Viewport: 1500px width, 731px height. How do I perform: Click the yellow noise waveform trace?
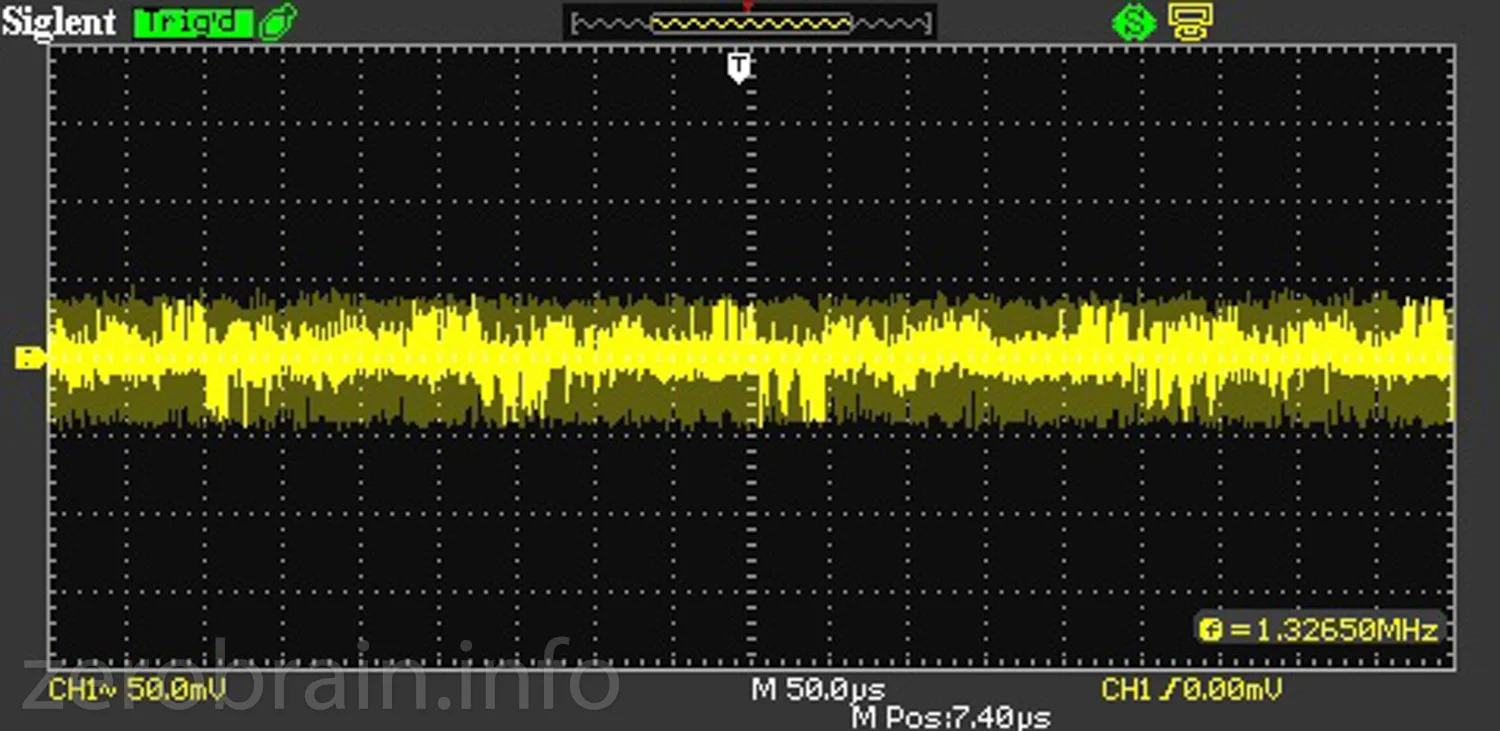pyautogui.click(x=750, y=360)
